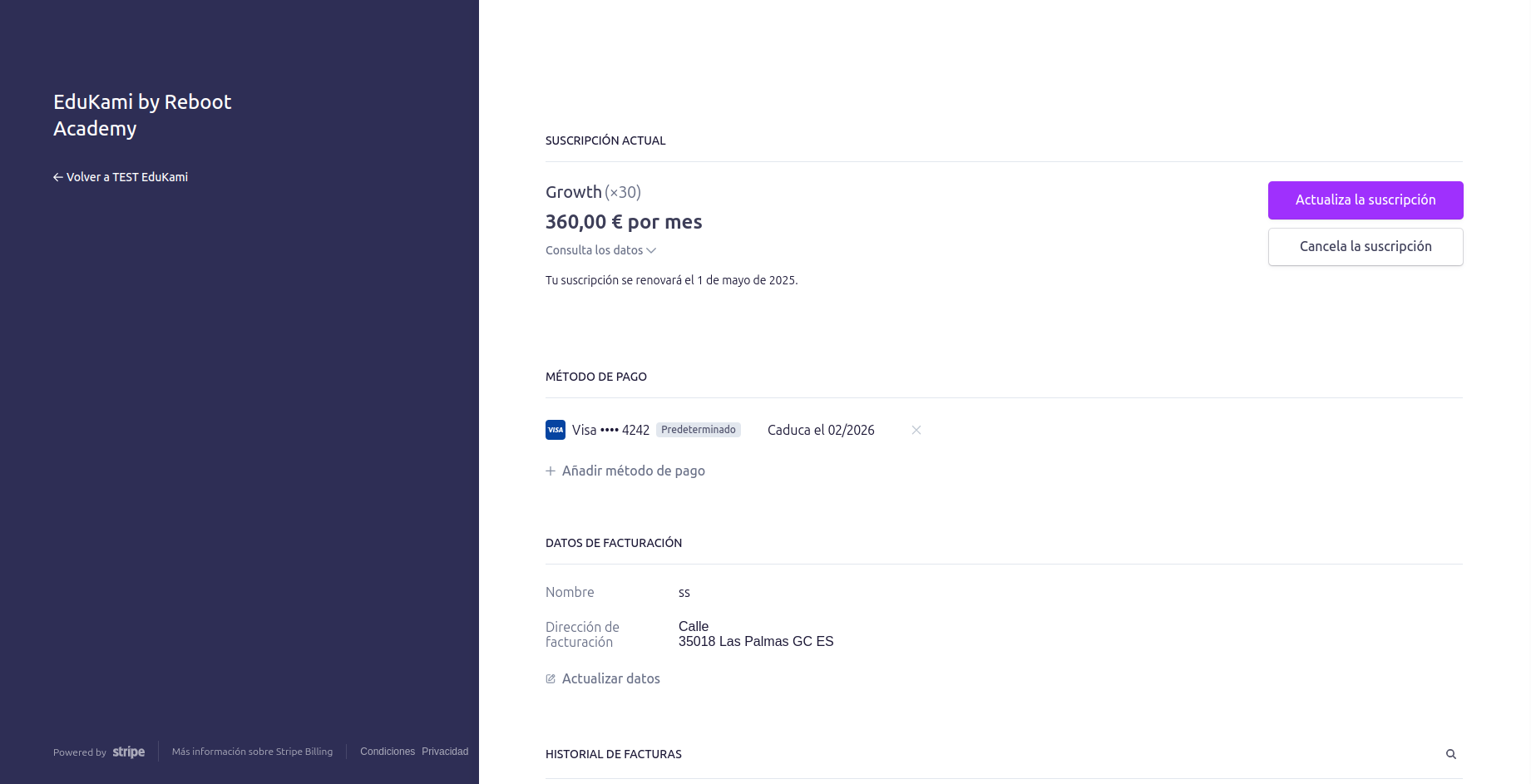Click the pencil edit icon for billing data
The width and height of the screenshot is (1531, 784).
click(551, 678)
